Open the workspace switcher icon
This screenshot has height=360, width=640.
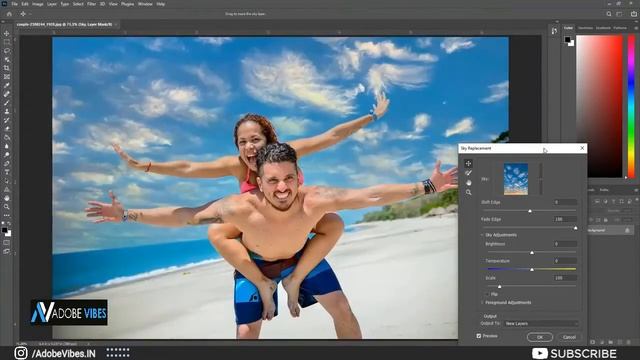click(x=619, y=14)
